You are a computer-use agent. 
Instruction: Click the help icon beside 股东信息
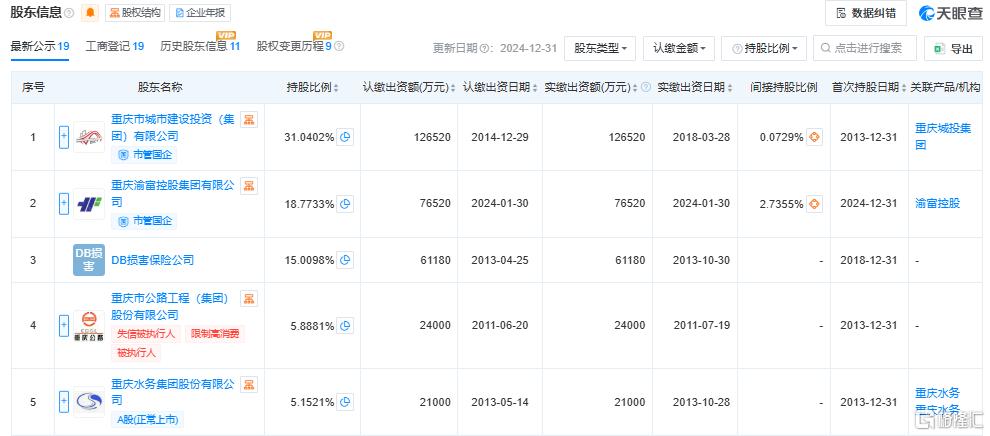point(69,13)
